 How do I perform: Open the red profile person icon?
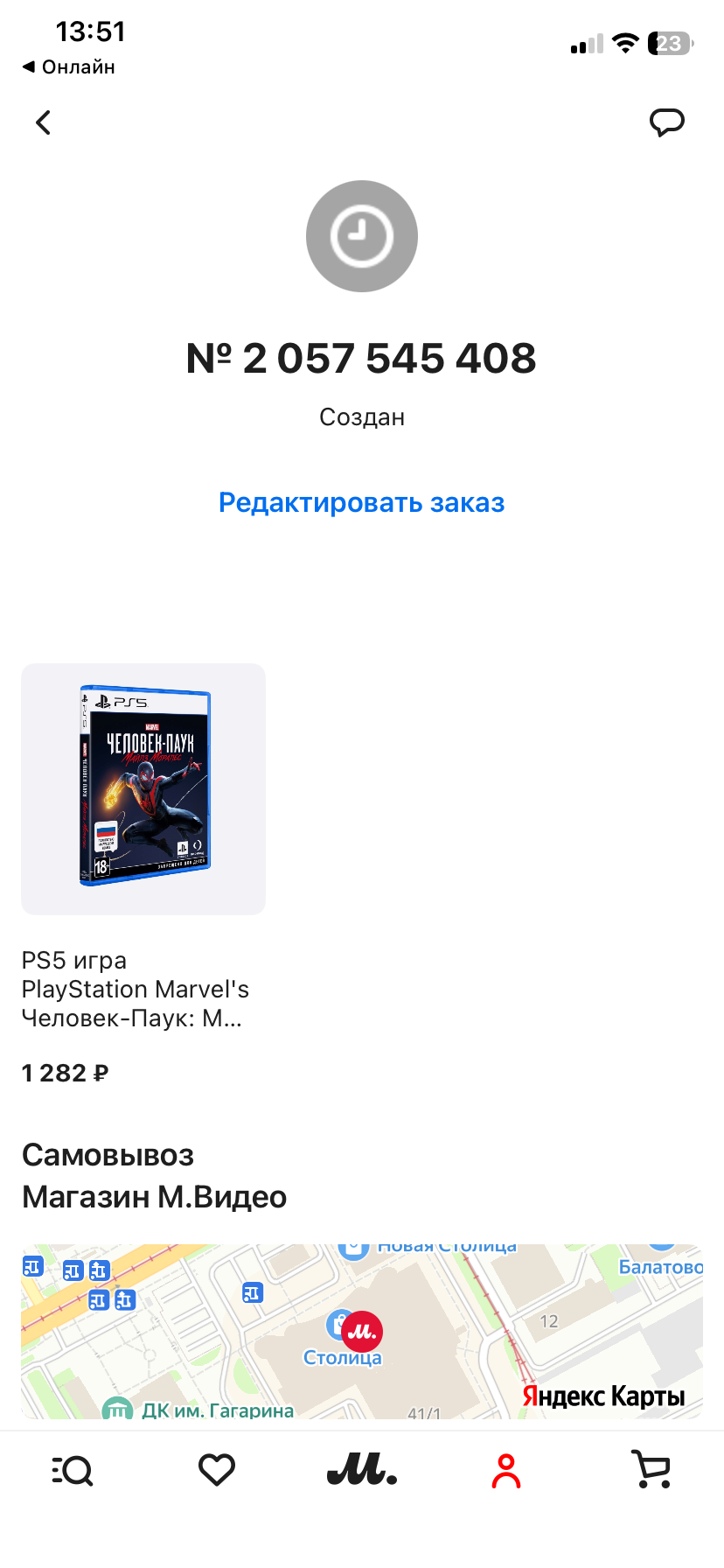(506, 1471)
